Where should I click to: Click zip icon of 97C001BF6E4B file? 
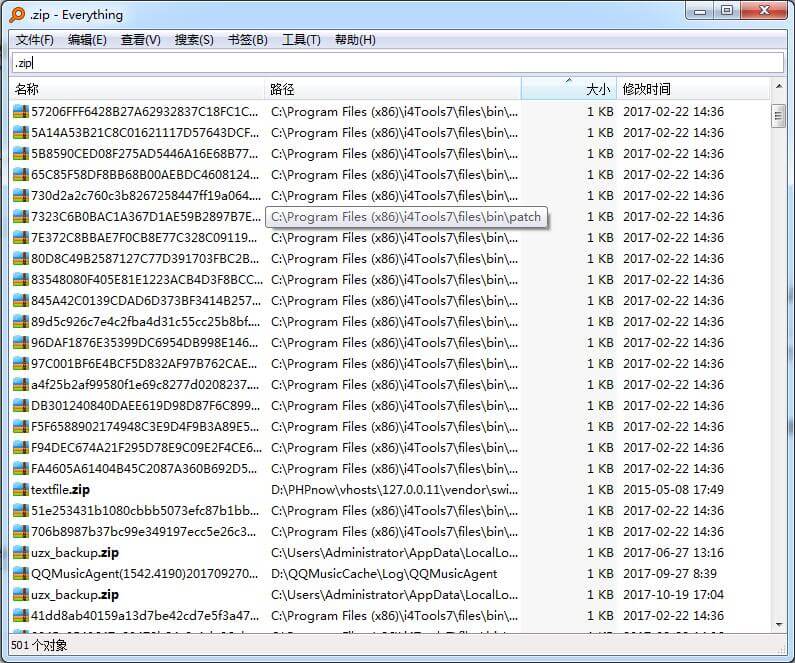point(21,364)
